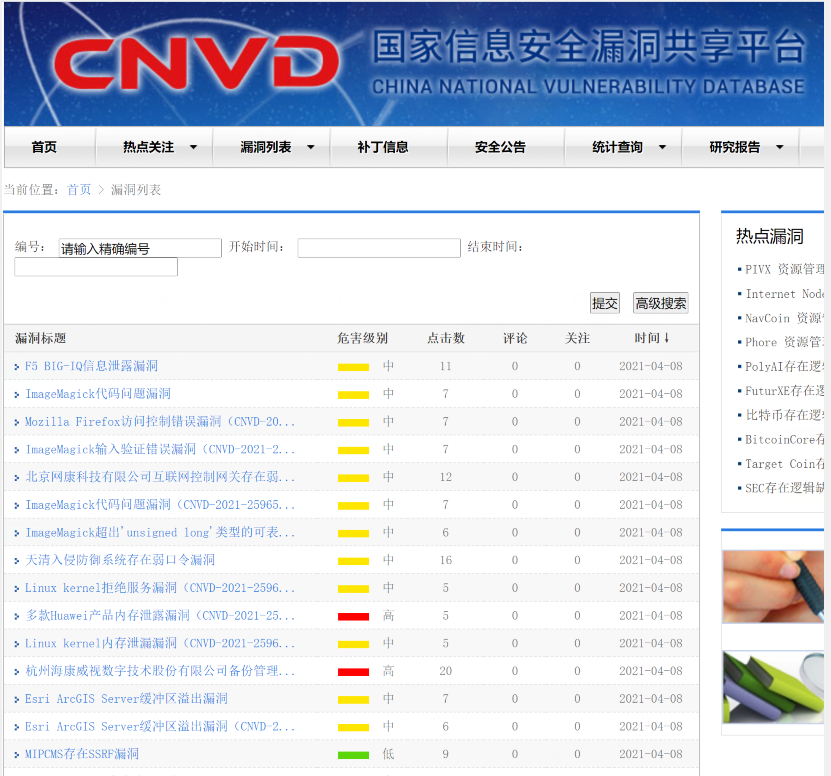
Task: Click the red CNVD logo
Action: tap(196, 63)
